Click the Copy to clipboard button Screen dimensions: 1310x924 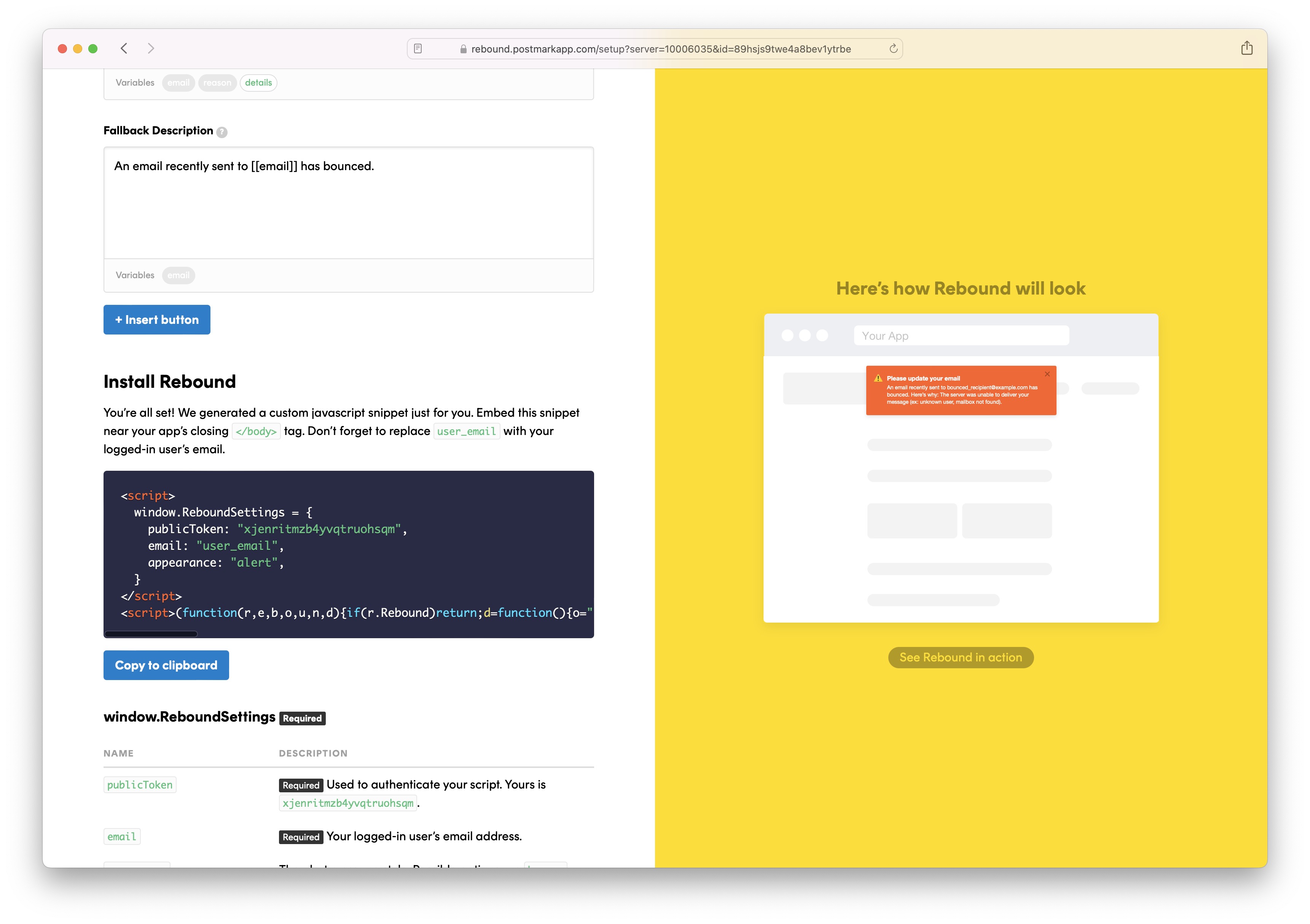[x=166, y=665]
